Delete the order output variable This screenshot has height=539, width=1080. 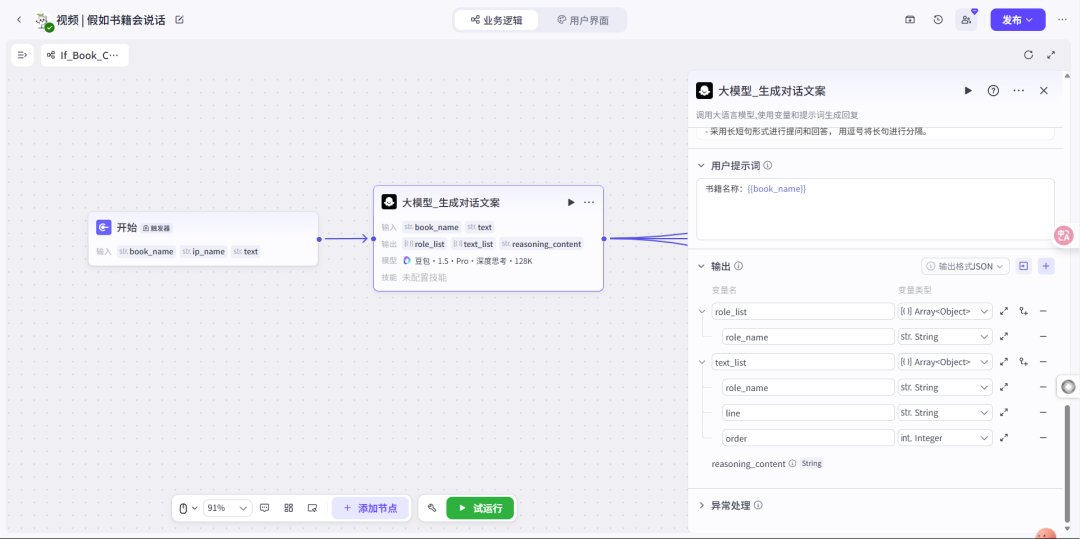[x=1043, y=438]
